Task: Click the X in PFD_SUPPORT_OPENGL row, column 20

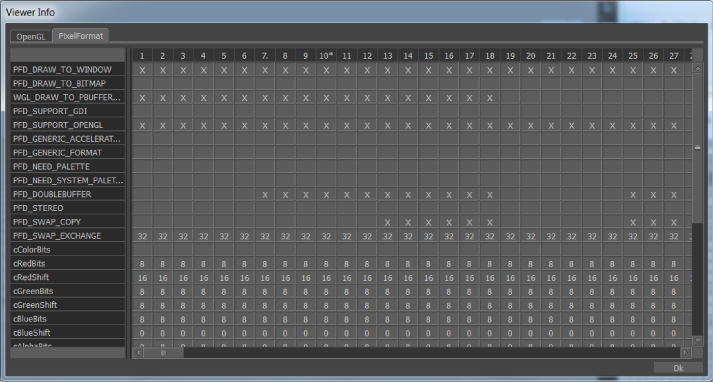Action: 531,126
